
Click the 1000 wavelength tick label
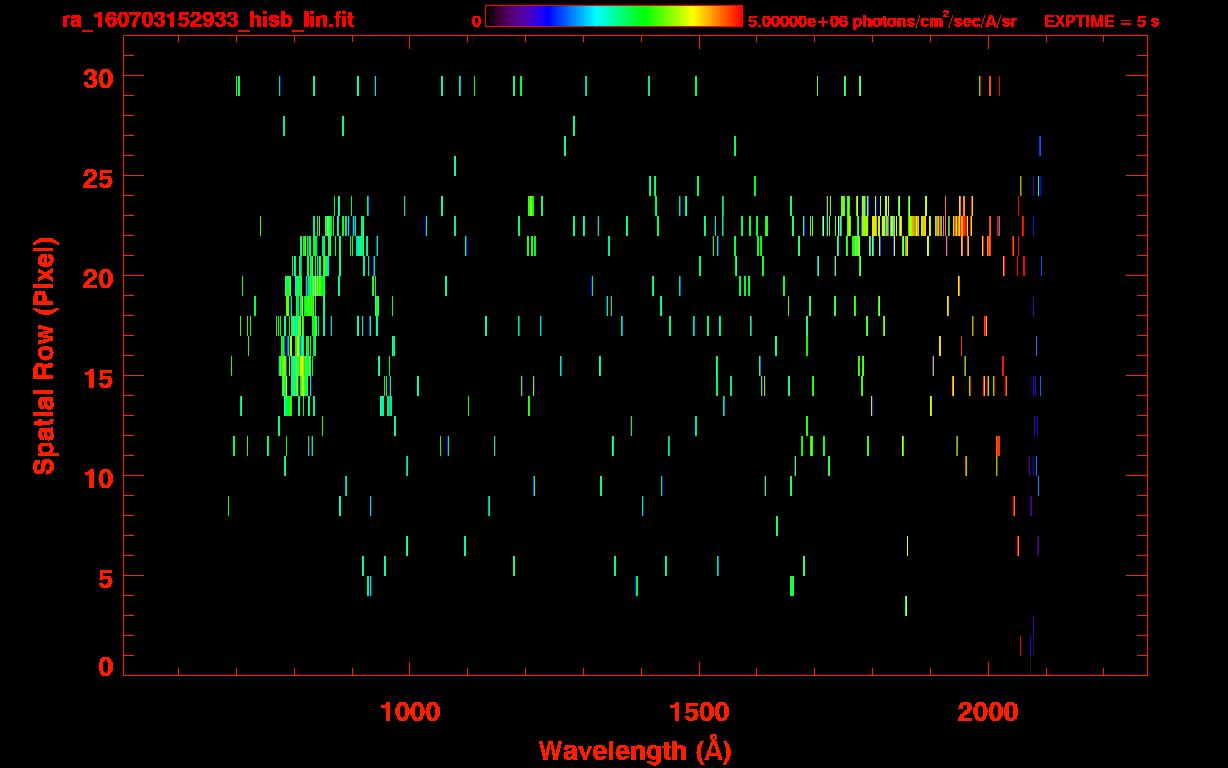click(x=409, y=711)
